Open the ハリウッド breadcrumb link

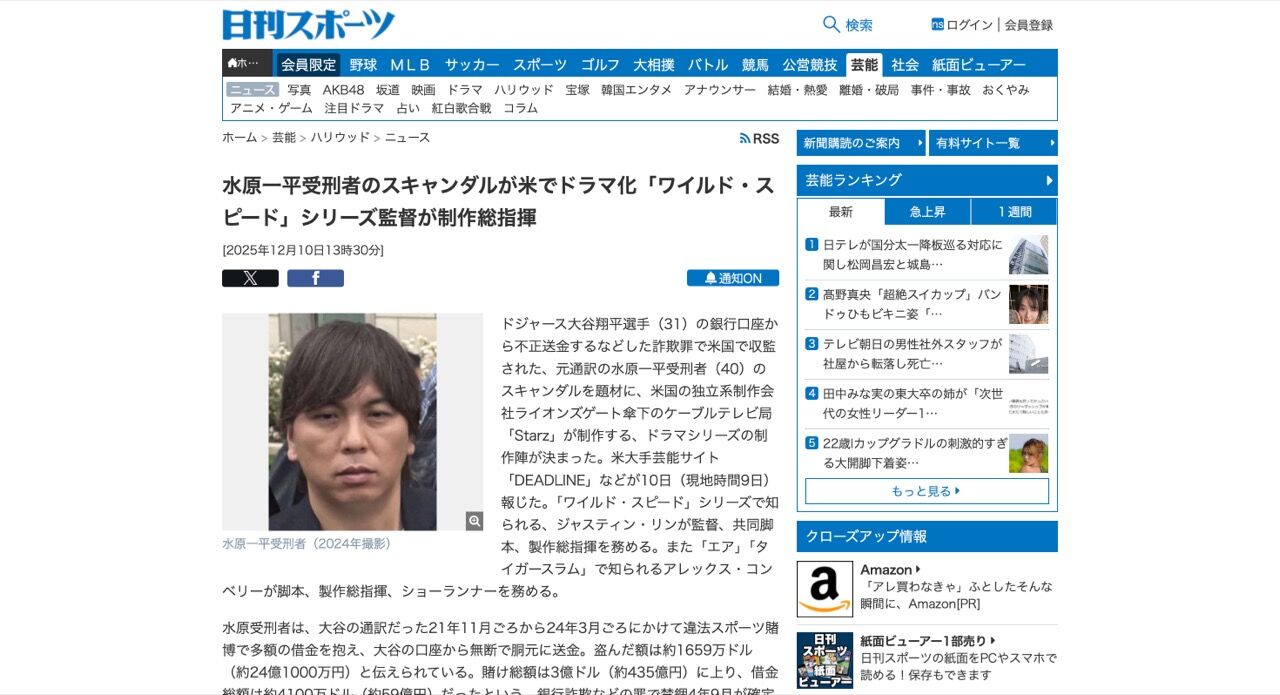point(340,138)
